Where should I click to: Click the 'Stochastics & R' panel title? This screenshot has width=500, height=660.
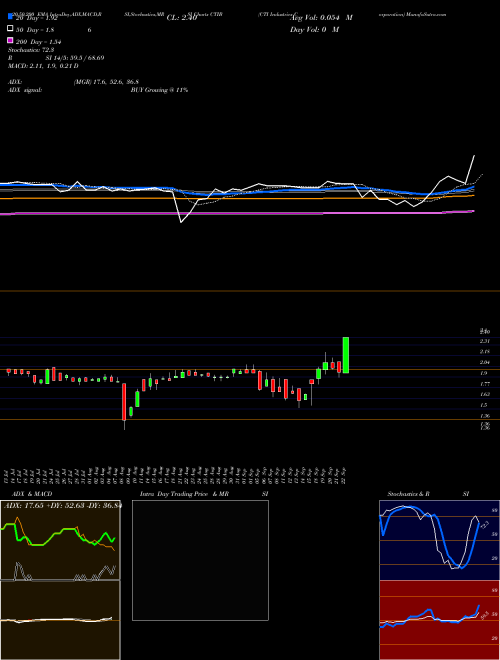tap(408, 494)
